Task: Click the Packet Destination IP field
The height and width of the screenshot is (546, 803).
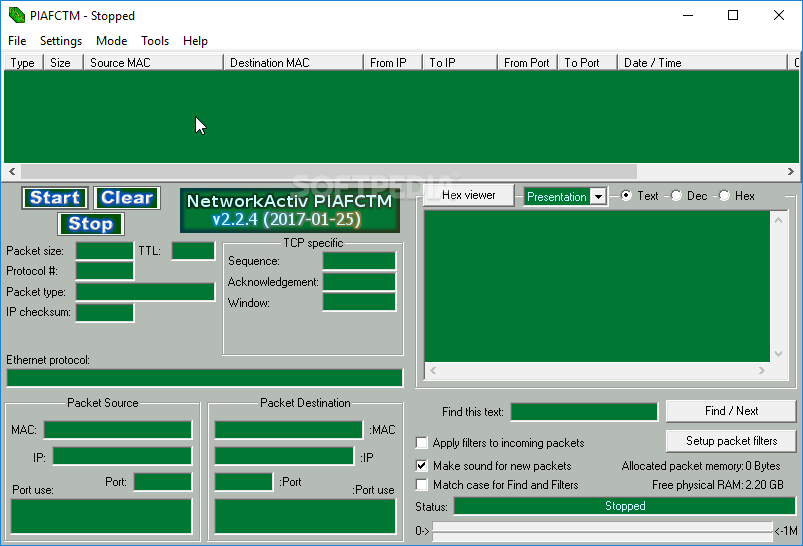Action: (284, 456)
